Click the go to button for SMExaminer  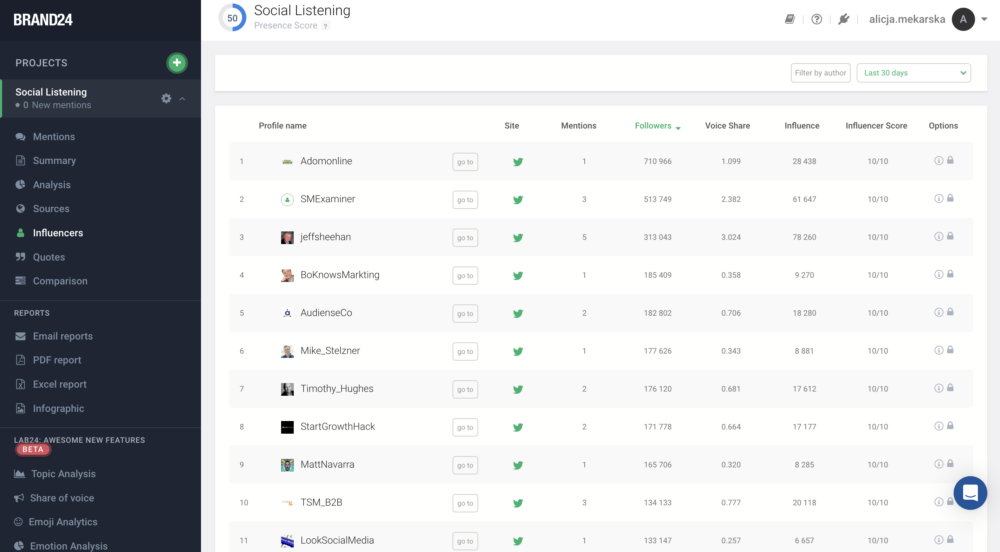pos(465,200)
